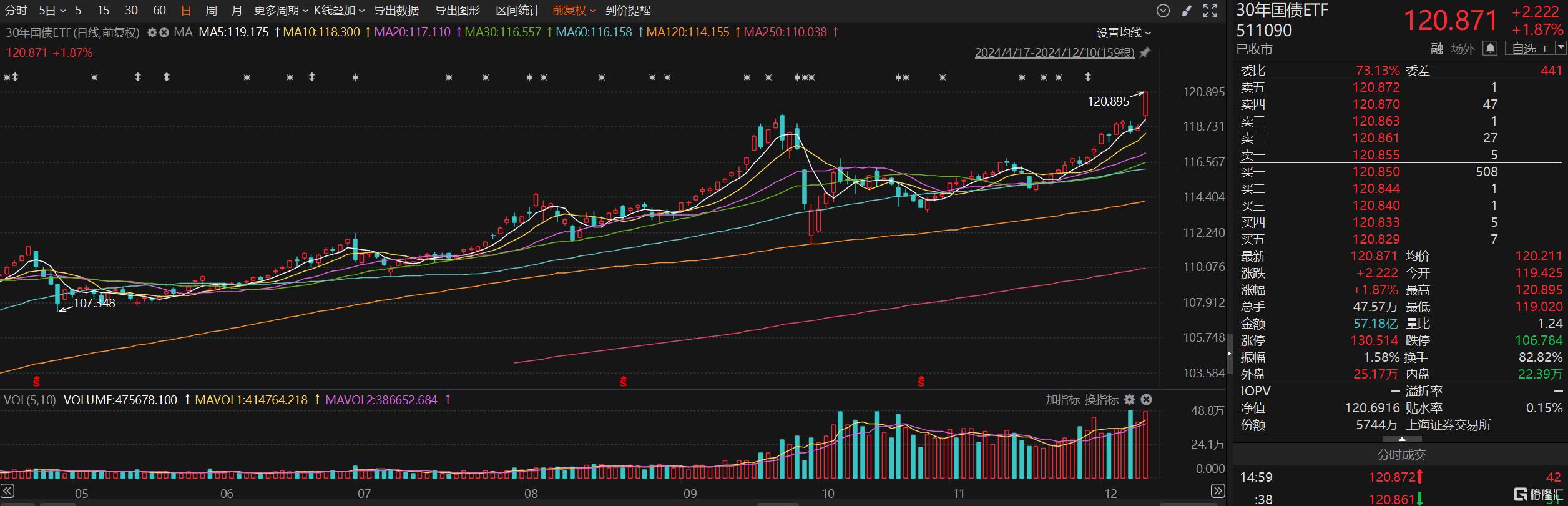The height and width of the screenshot is (506, 1568).
Task: Open the 前复权 adjustment dropdown
Action: tap(574, 11)
